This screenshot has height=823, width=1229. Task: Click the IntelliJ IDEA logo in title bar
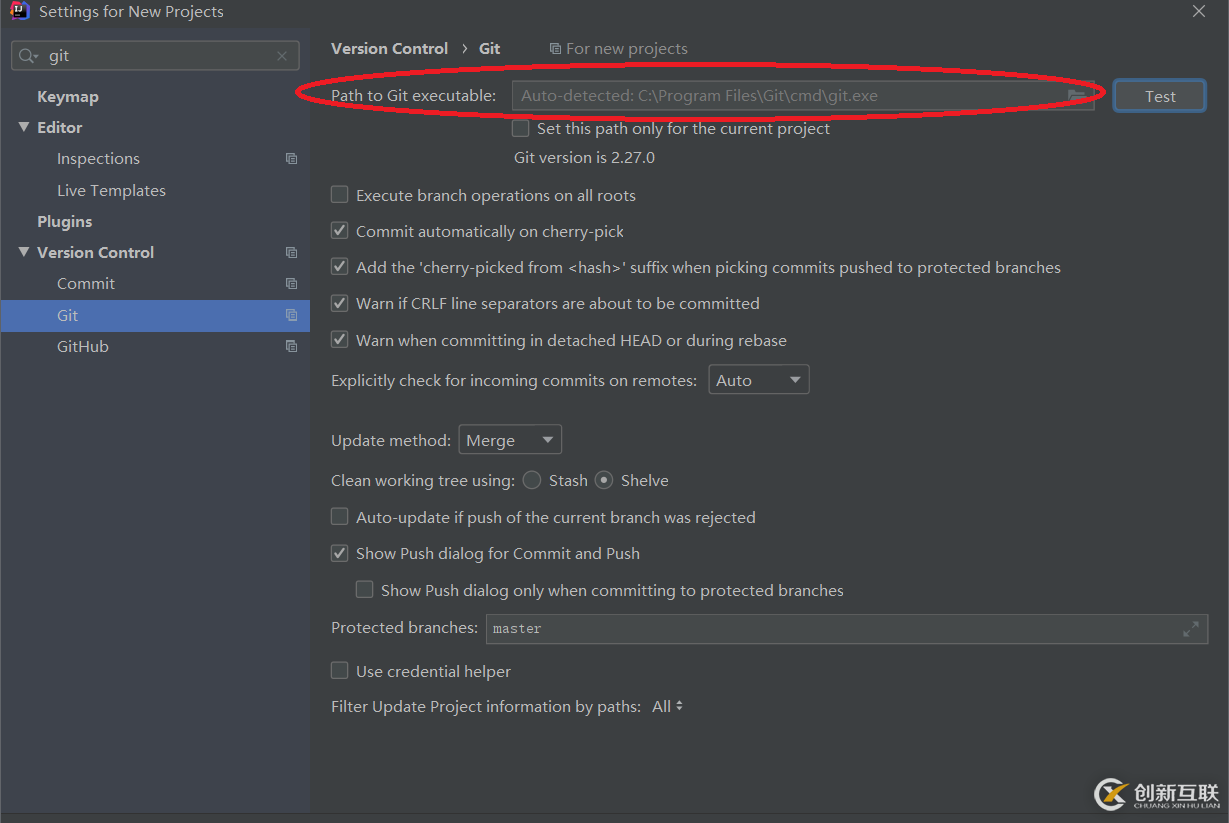pyautogui.click(x=20, y=12)
